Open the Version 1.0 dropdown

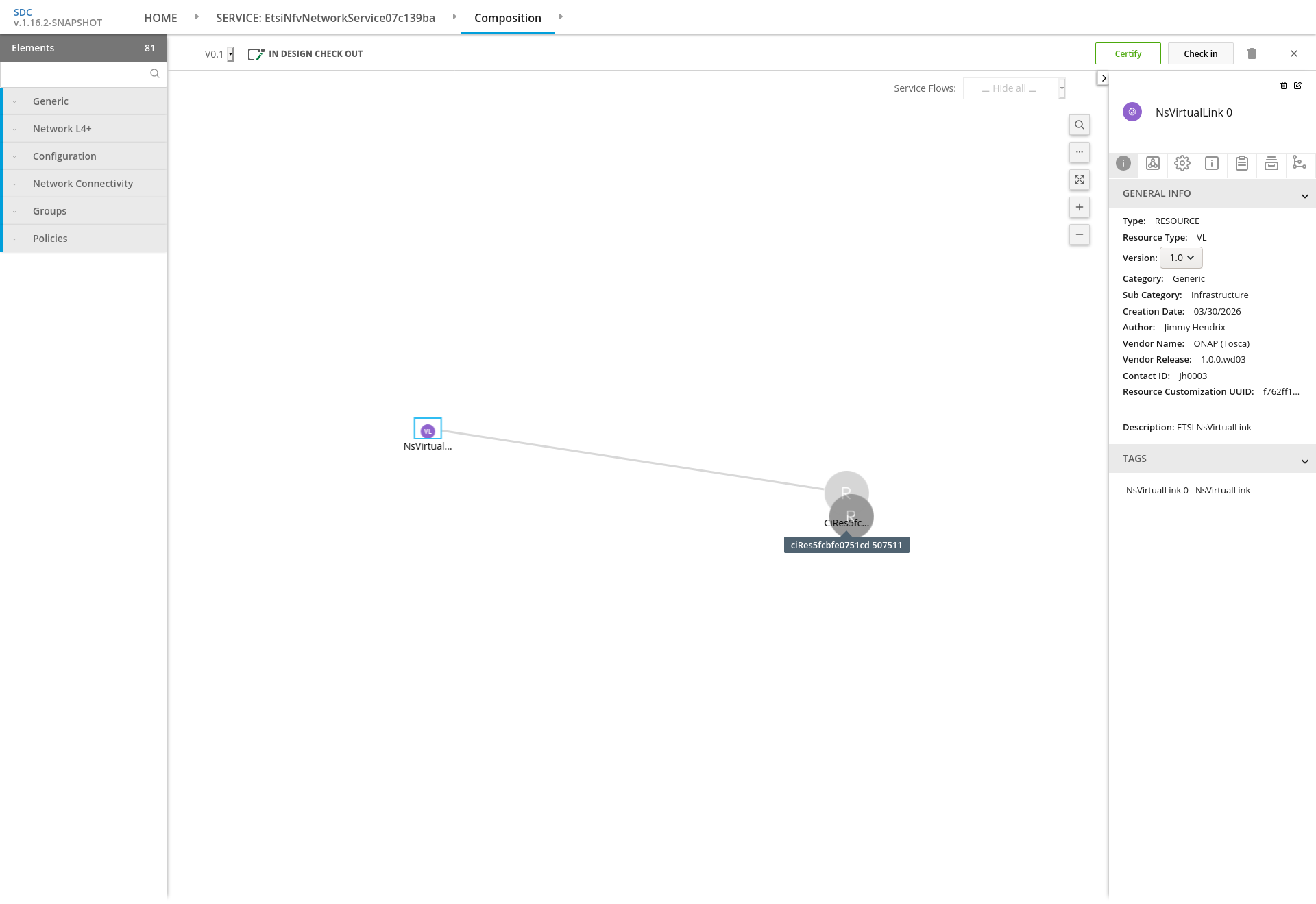point(1181,258)
